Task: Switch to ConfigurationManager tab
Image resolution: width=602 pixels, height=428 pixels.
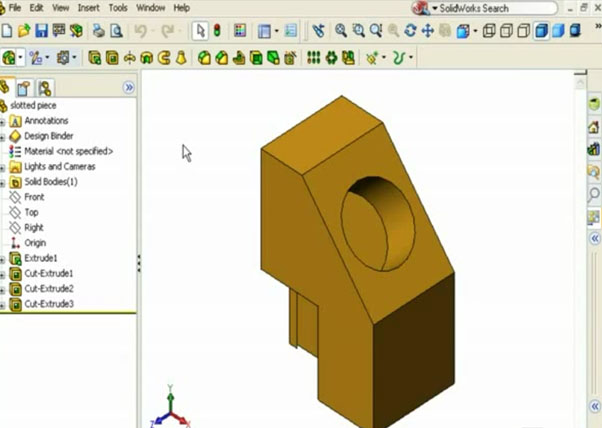Action: [x=45, y=88]
